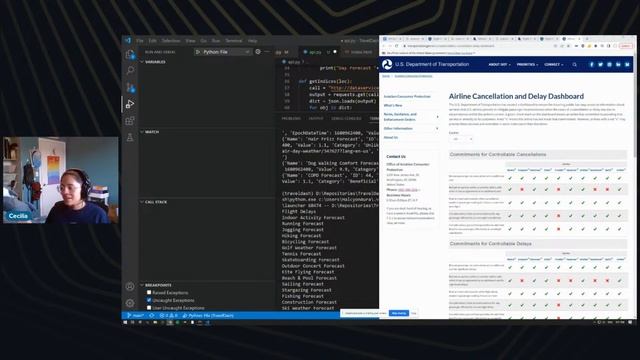Start debugging with the green play arrow
Screen dimensions: 640x360
pyautogui.click(x=198, y=52)
